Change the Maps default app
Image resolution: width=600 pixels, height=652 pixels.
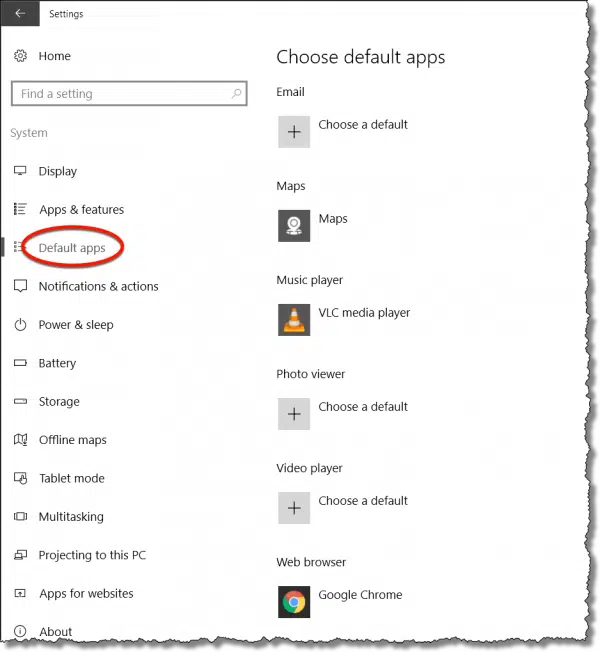[x=333, y=219]
